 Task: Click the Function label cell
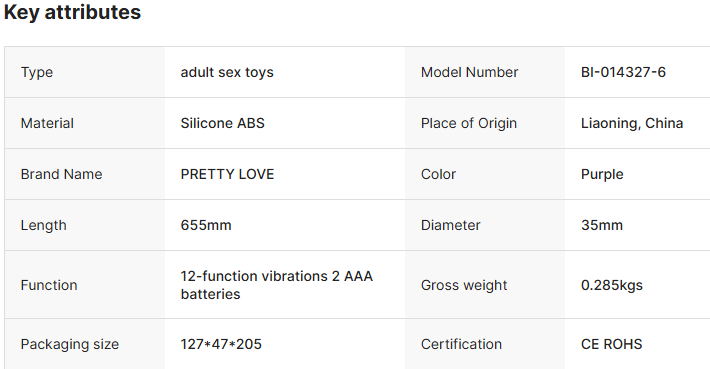(85, 285)
